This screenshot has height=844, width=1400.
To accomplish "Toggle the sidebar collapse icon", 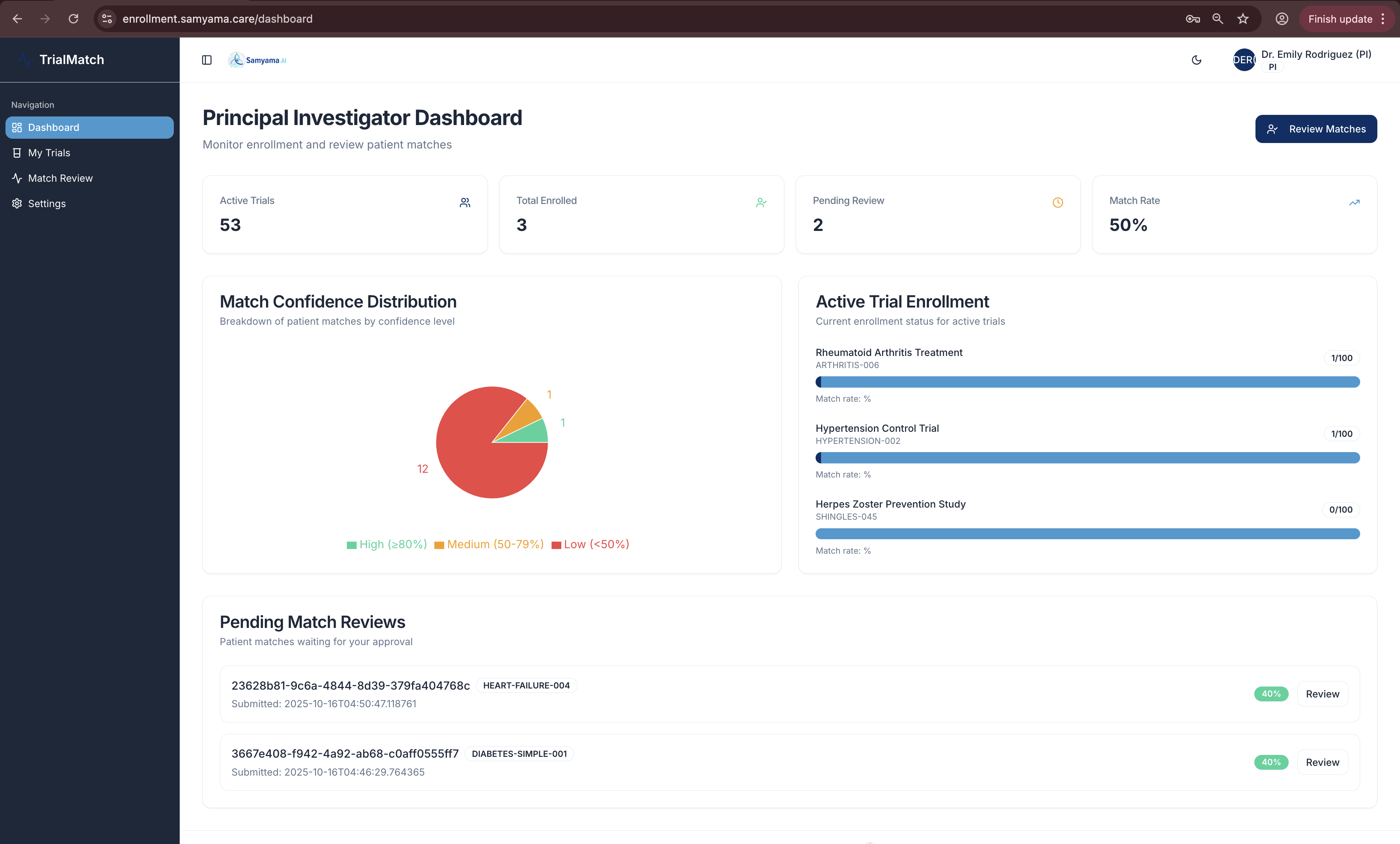I will point(207,60).
